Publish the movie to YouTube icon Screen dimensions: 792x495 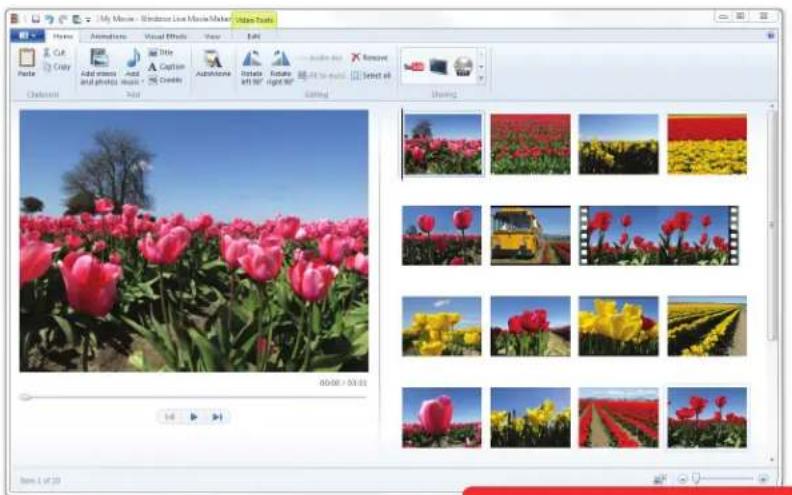414,66
